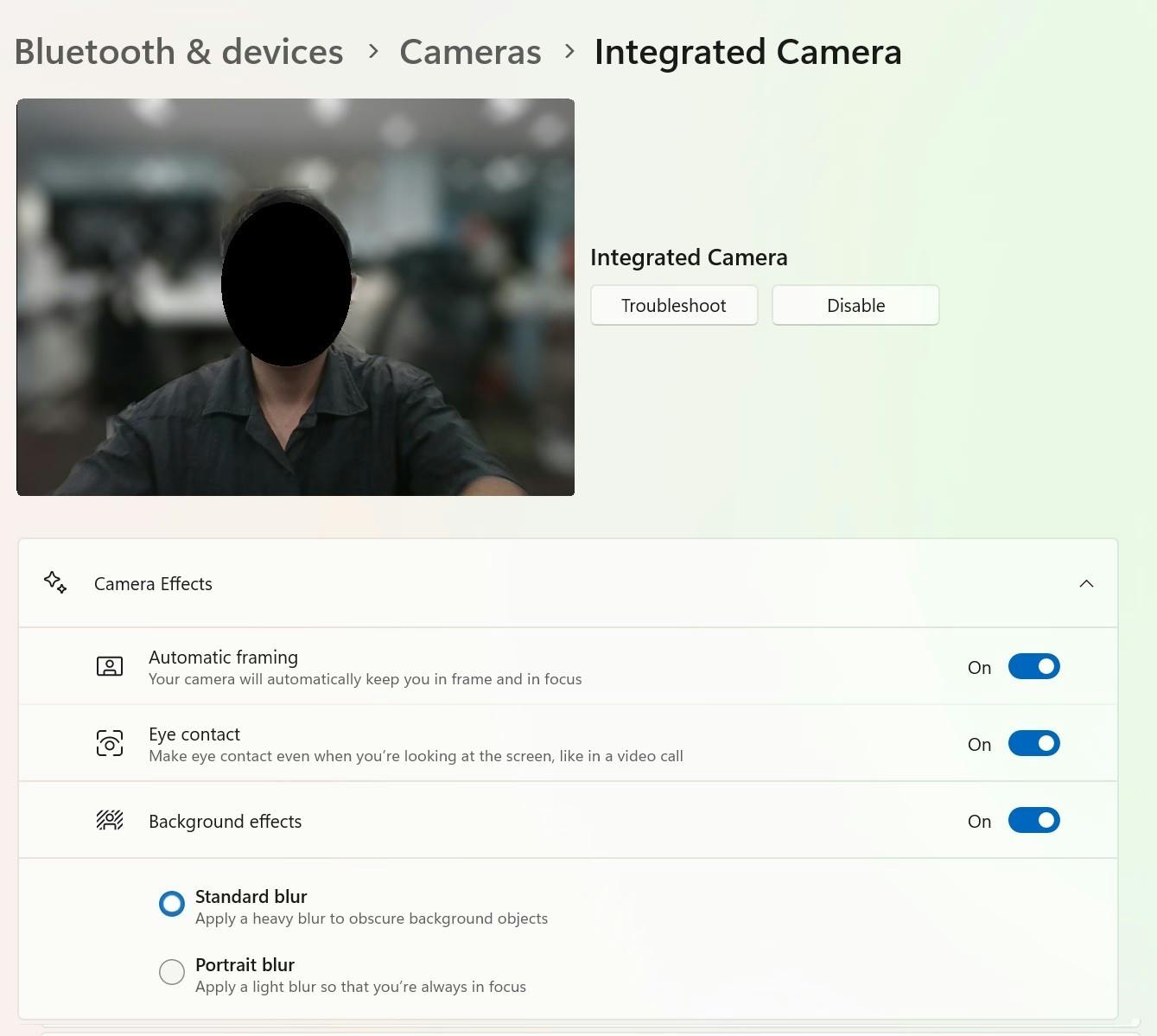
Task: Click 'Make eye contact even when' description
Action: (x=416, y=756)
